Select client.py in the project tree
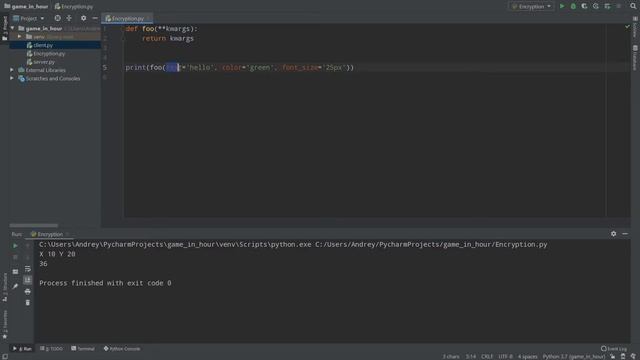Image resolution: width=640 pixels, height=360 pixels. click(43, 45)
